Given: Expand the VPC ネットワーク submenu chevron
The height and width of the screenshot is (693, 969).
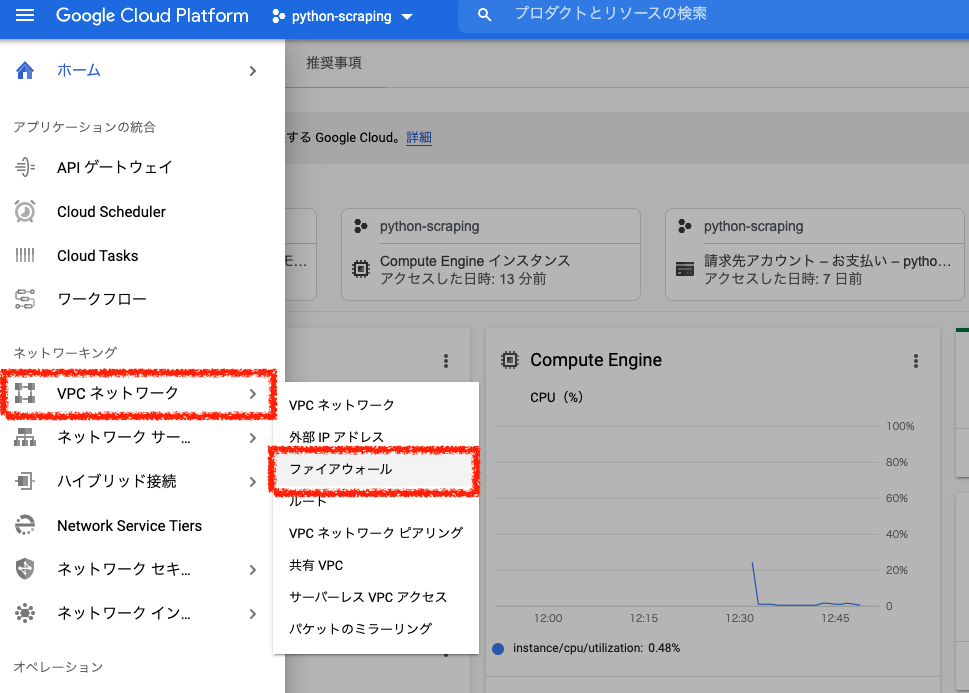Looking at the screenshot, I should click(x=253, y=394).
